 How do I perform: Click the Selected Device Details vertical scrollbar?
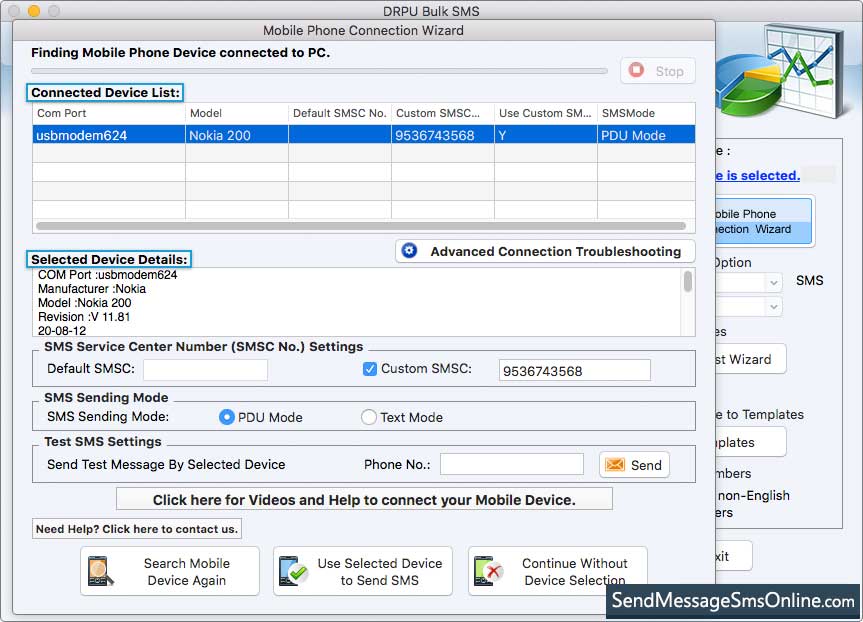point(688,281)
